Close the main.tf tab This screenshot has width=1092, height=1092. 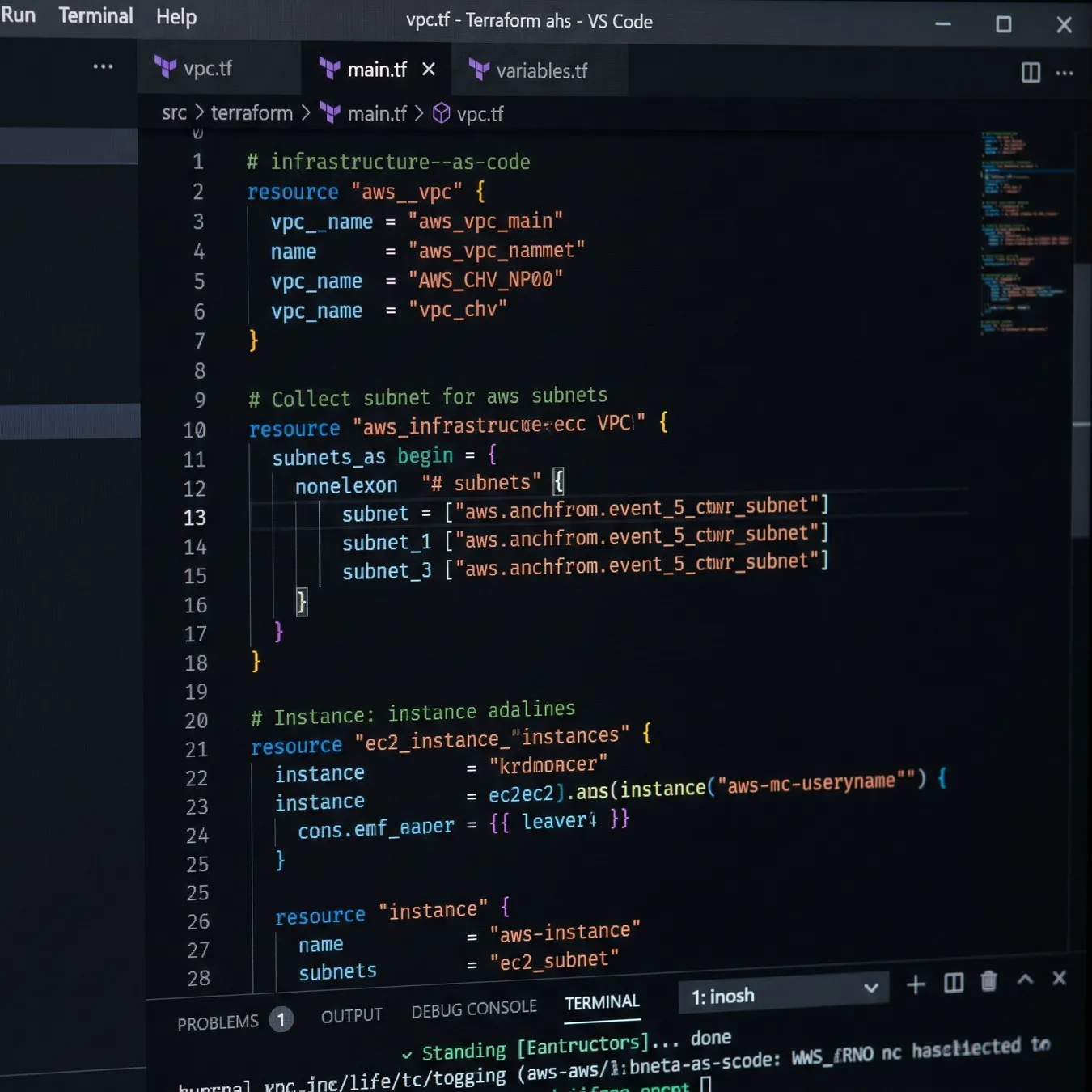429,70
